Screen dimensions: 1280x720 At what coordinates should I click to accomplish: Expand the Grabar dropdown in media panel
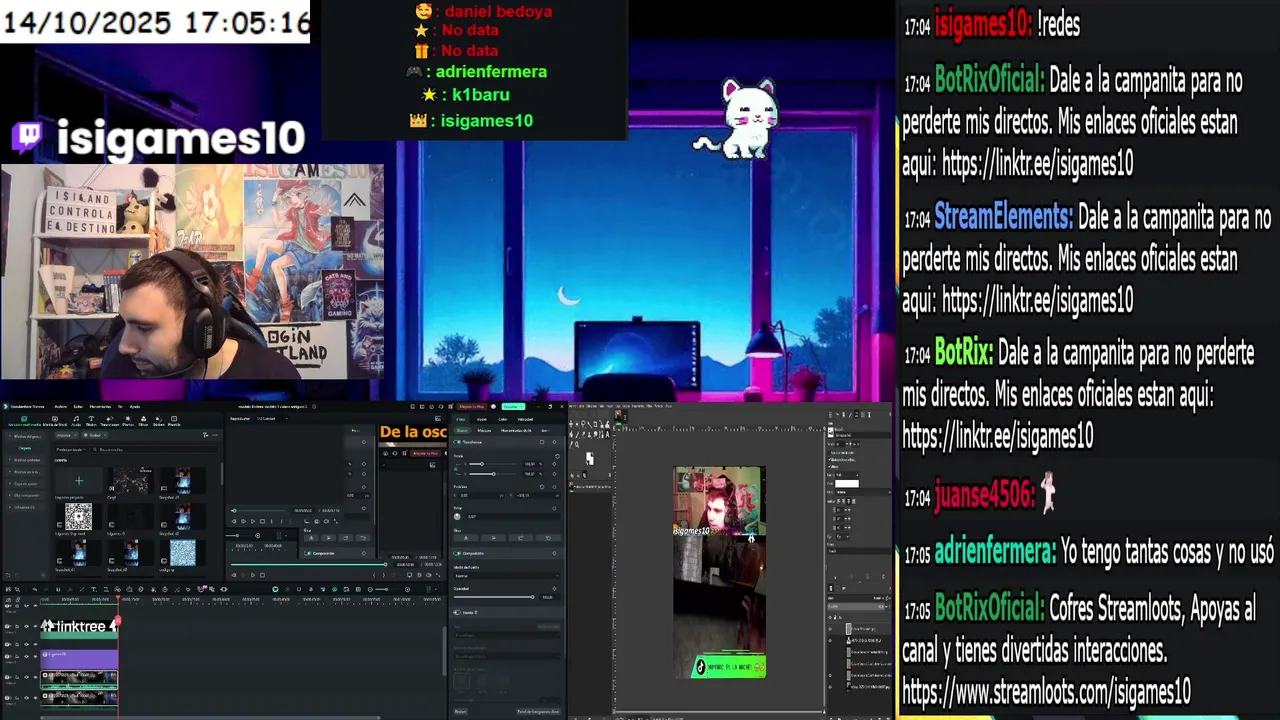(x=94, y=435)
